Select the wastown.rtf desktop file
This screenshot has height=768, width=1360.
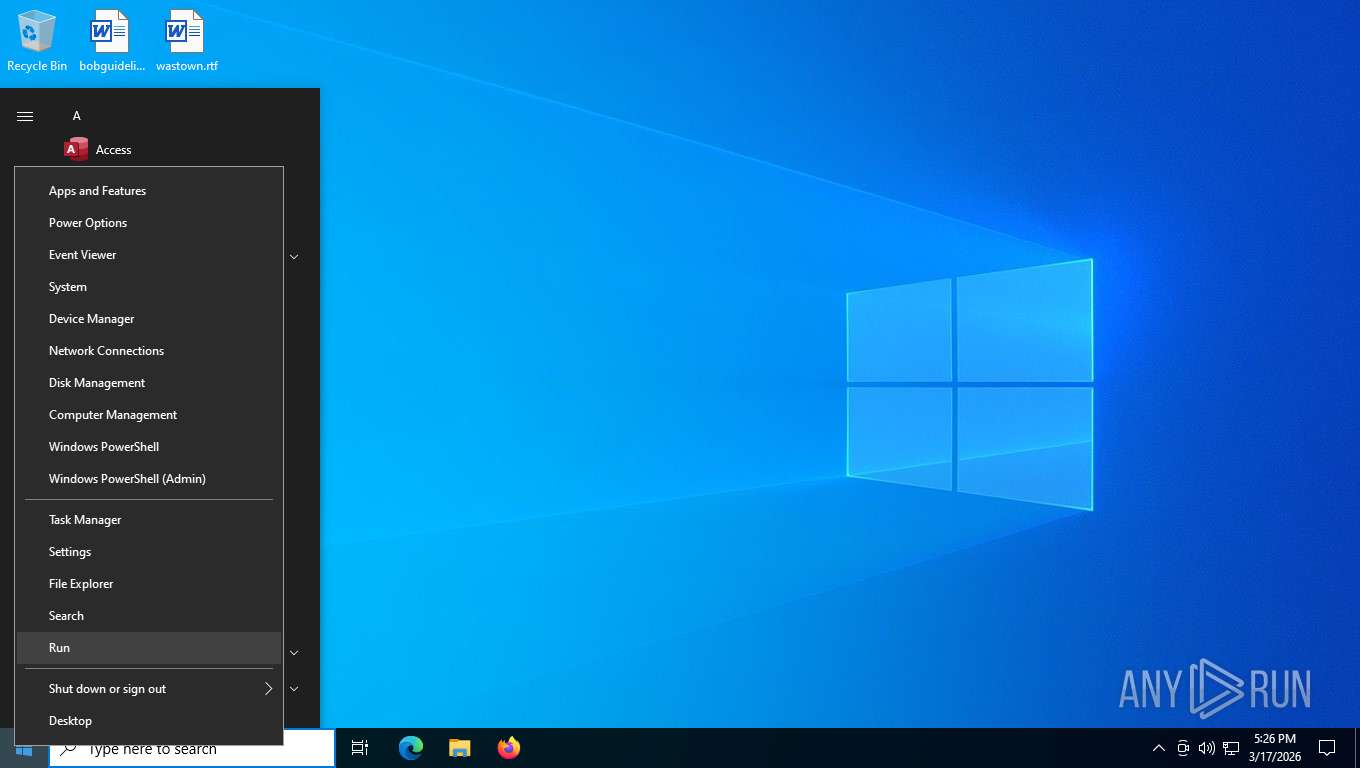(187, 42)
